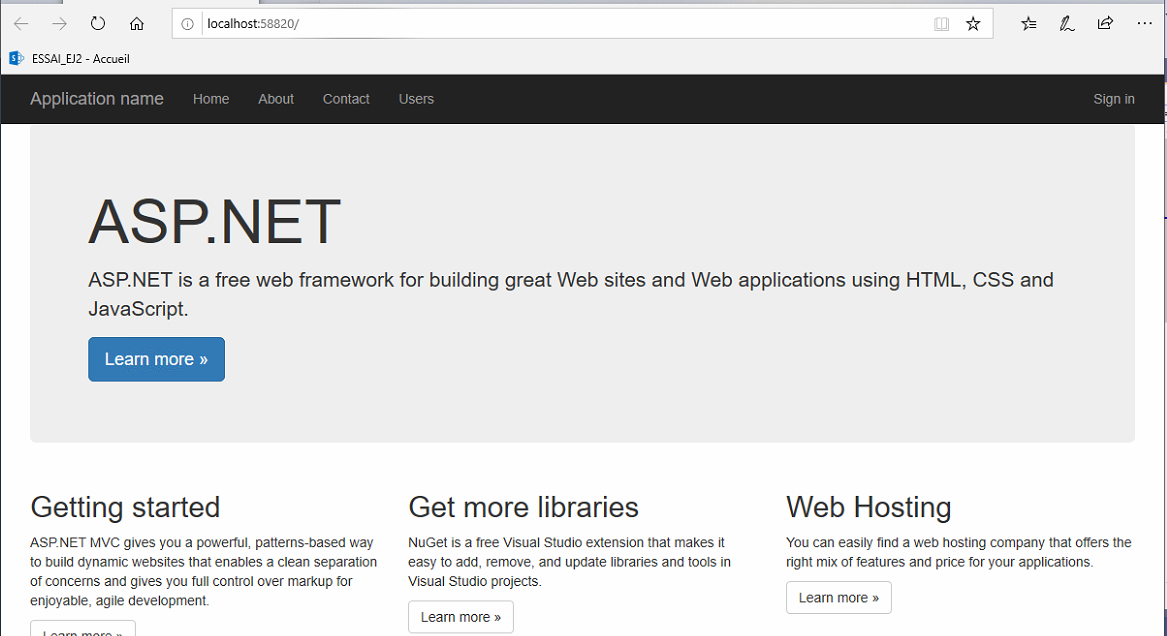Learn more under Get more libraries

(461, 617)
